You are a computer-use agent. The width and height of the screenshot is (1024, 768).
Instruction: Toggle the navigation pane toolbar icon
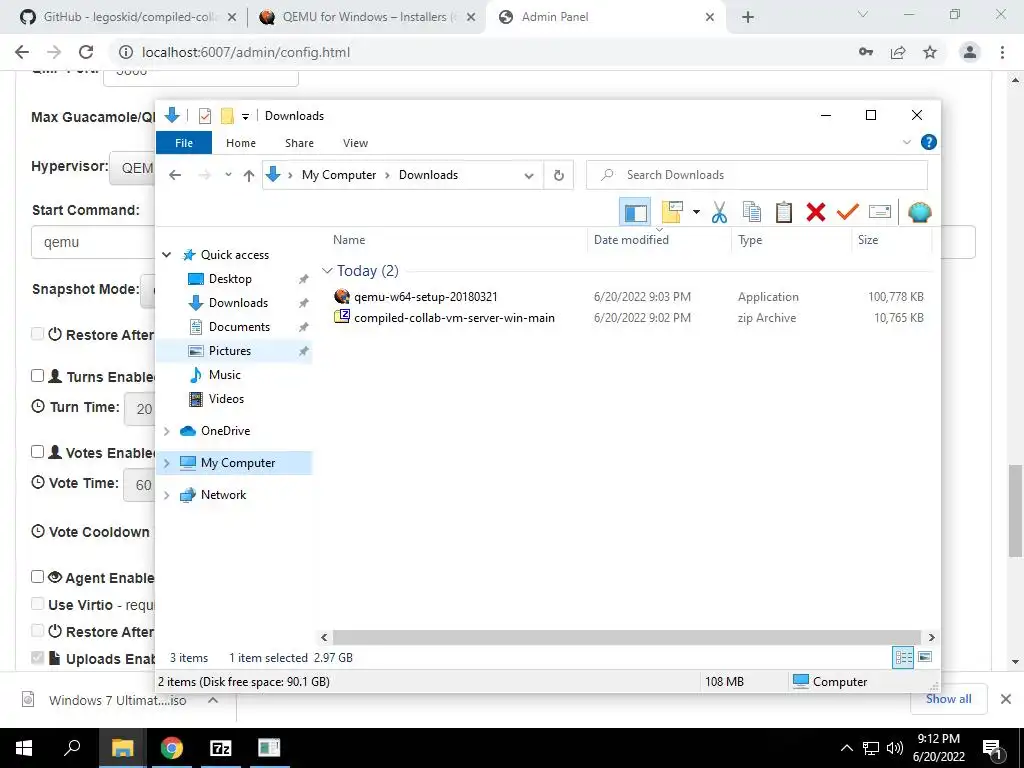click(x=635, y=212)
